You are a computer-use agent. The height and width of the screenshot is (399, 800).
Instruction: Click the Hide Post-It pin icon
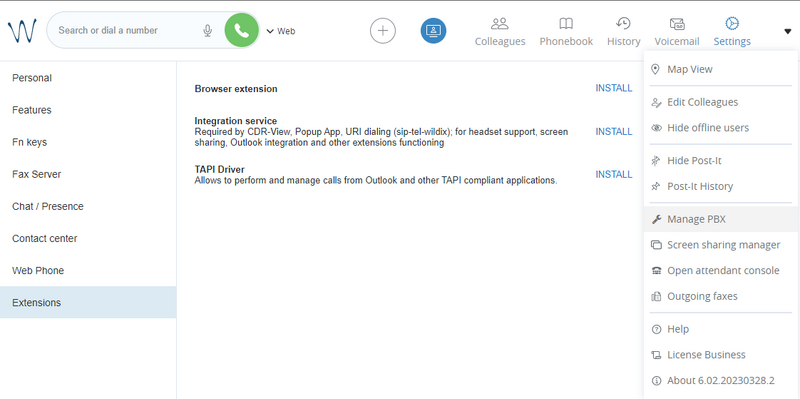[x=656, y=161]
